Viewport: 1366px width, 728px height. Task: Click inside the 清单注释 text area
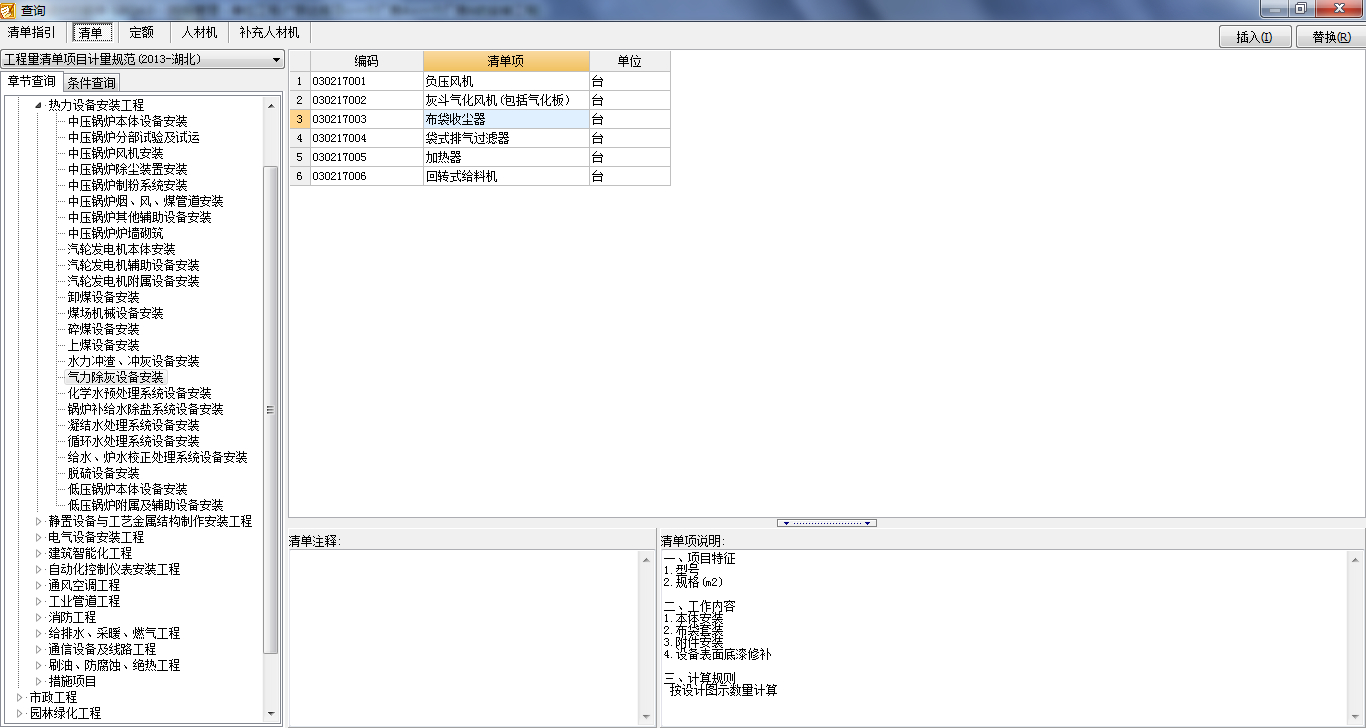[x=464, y=637]
